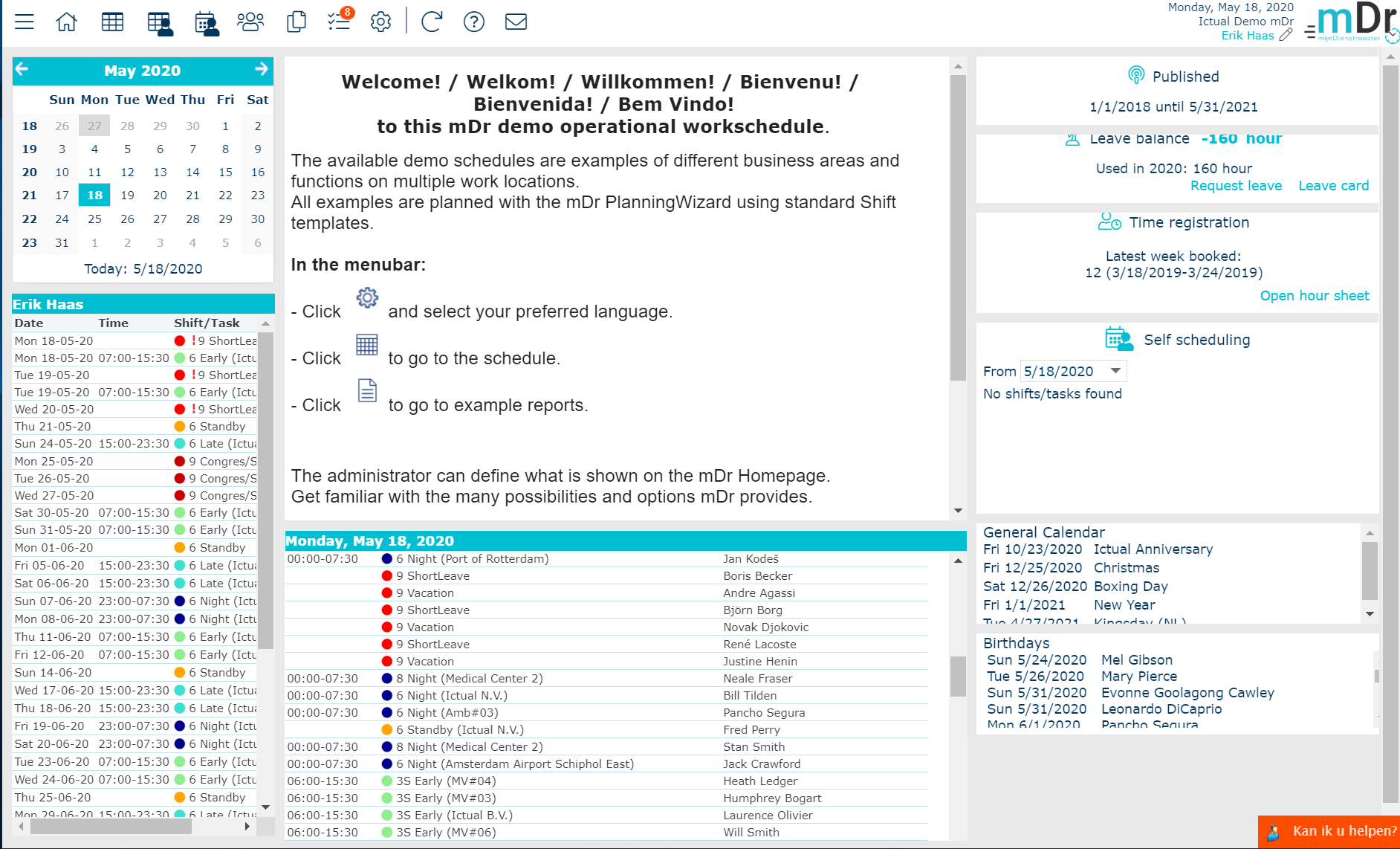Screen dimensions: 1400x849
Task: Sort by Date column in Erik Haas list
Action: tap(29, 323)
